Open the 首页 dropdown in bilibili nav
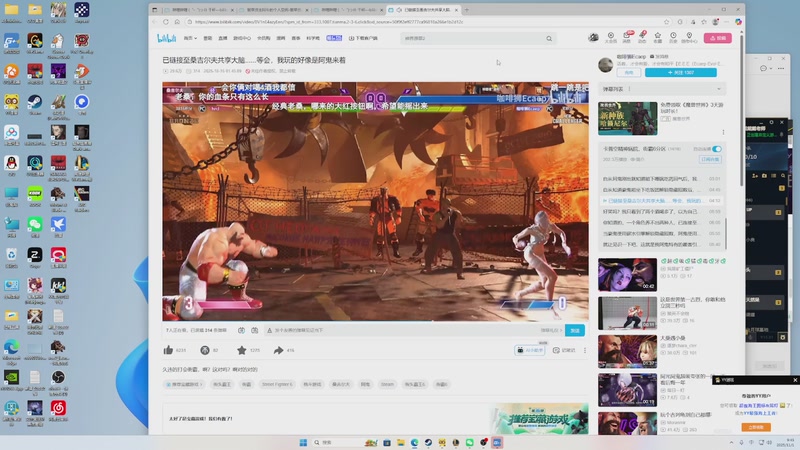The height and width of the screenshot is (450, 800). [190, 38]
